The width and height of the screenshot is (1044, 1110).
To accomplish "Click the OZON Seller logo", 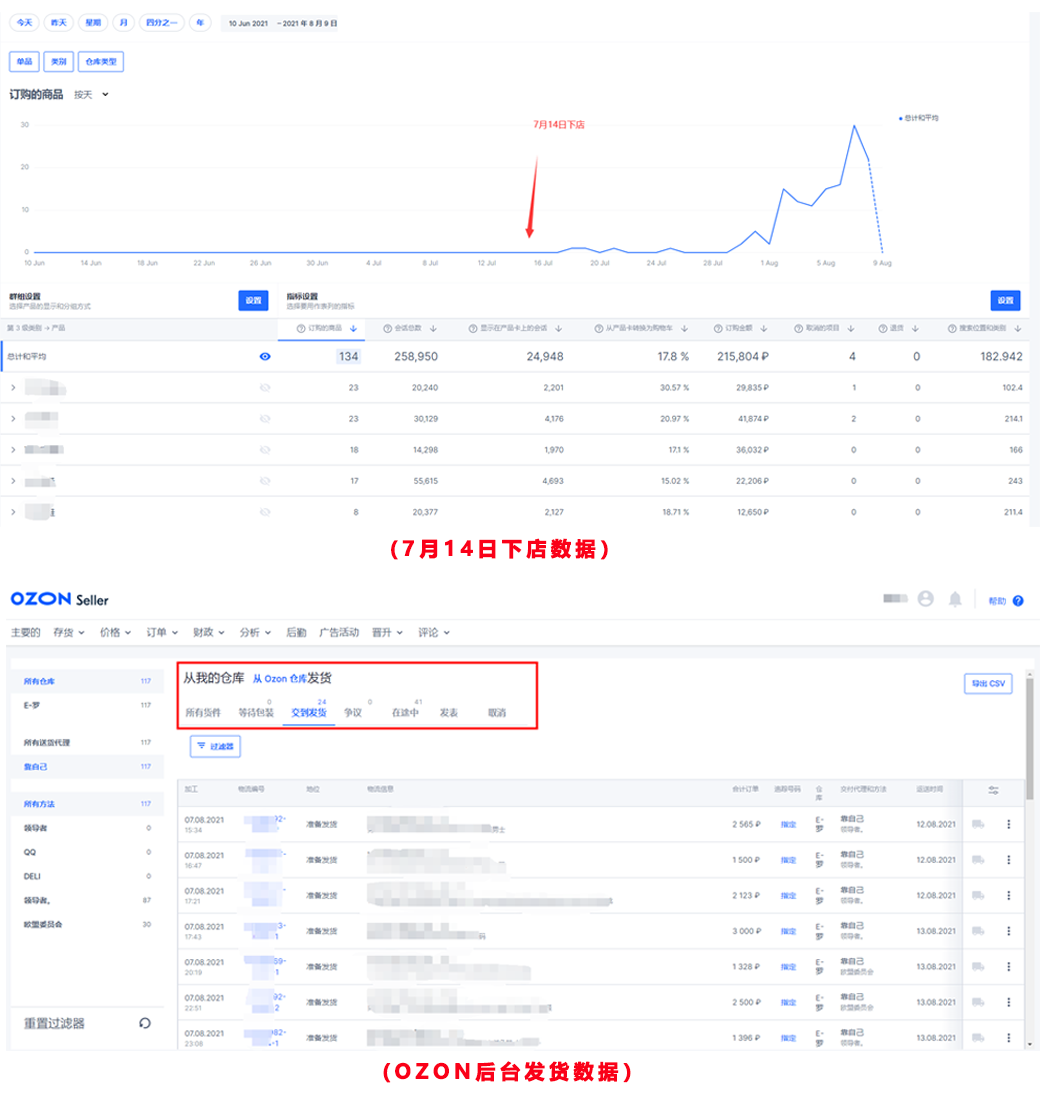I will click(56, 598).
